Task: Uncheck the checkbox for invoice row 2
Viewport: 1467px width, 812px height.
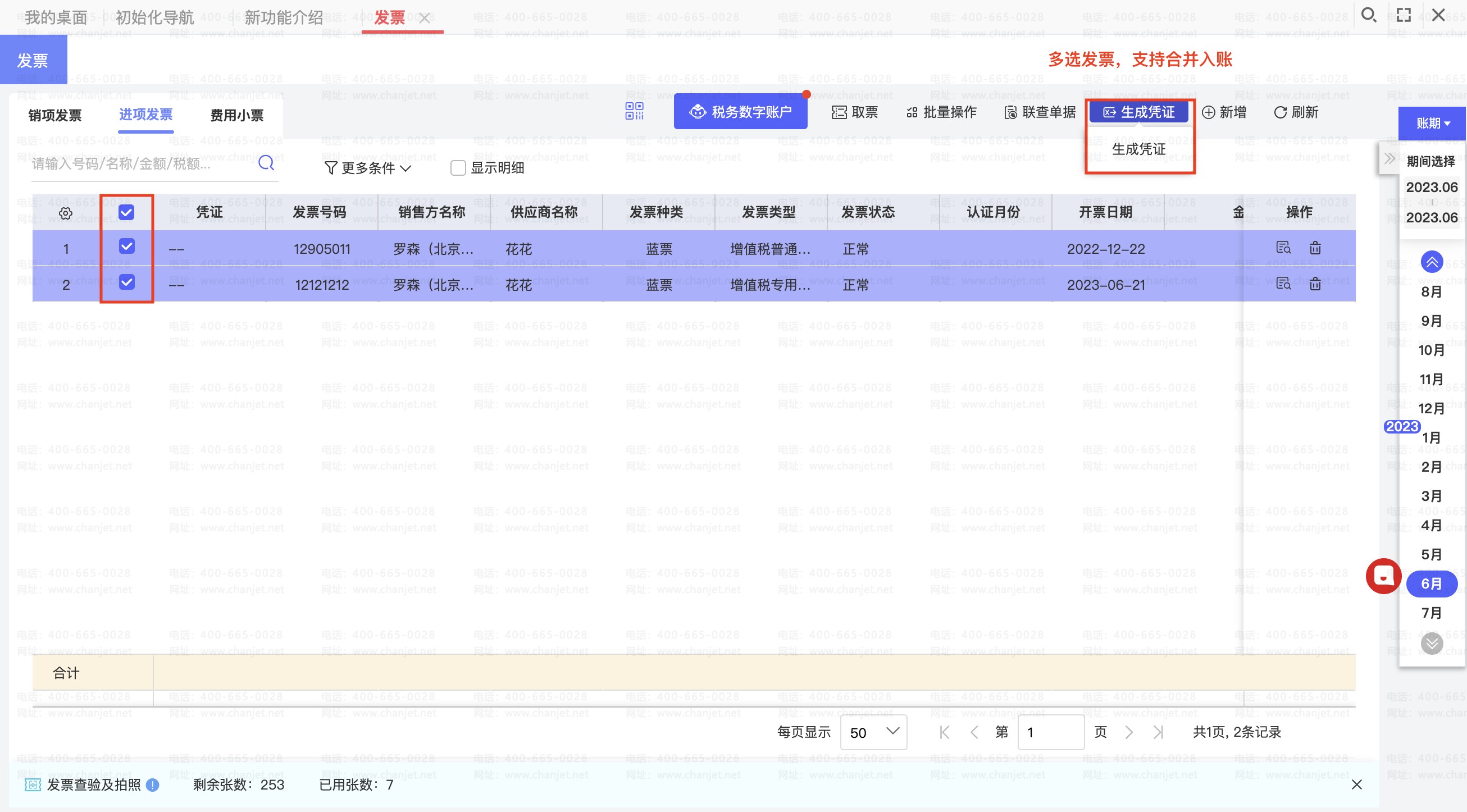Action: point(126,282)
